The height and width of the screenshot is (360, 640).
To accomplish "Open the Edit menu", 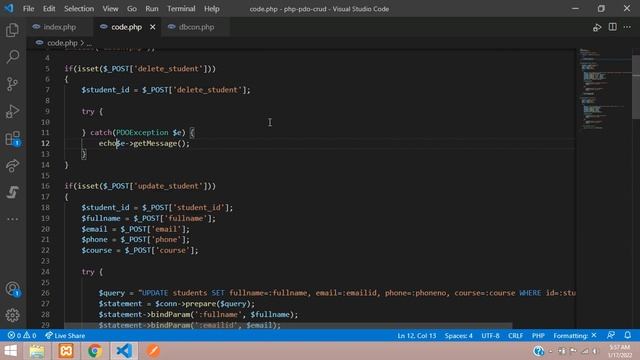I will pos(49,9).
